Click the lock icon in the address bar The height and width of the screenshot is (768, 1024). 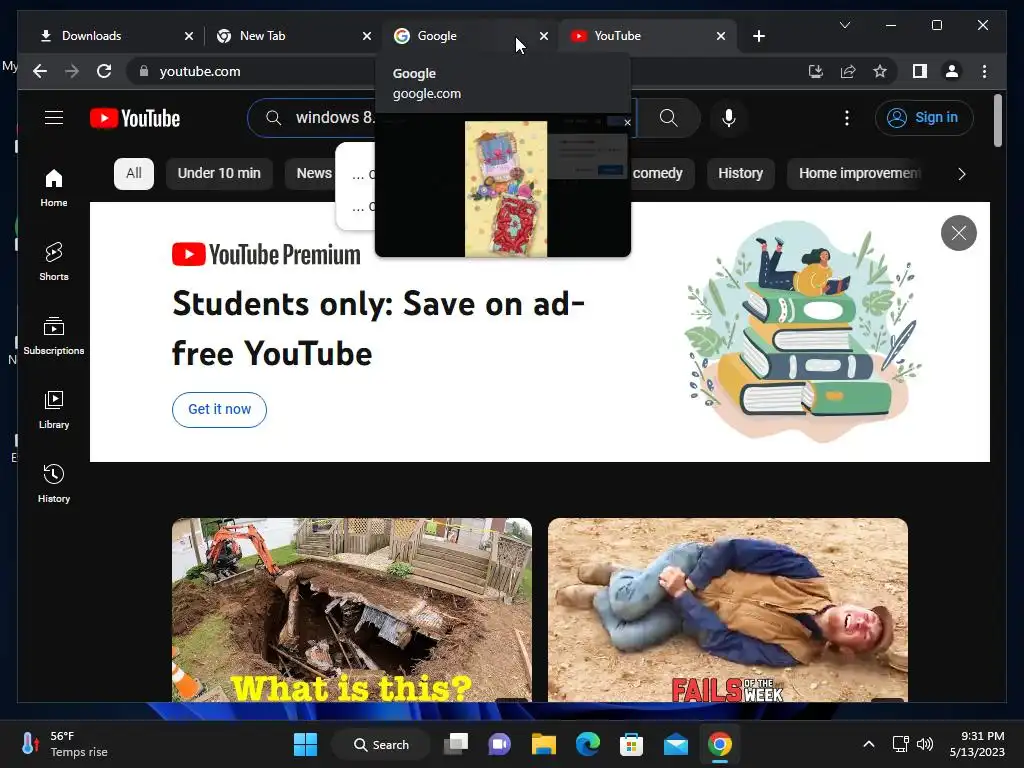(x=144, y=71)
